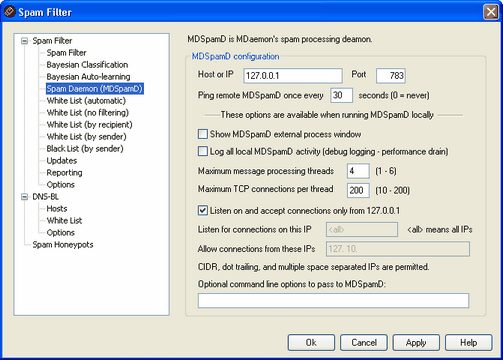This screenshot has height=360, width=503.
Task: Click the Port field showing 783
Action: pyautogui.click(x=391, y=76)
